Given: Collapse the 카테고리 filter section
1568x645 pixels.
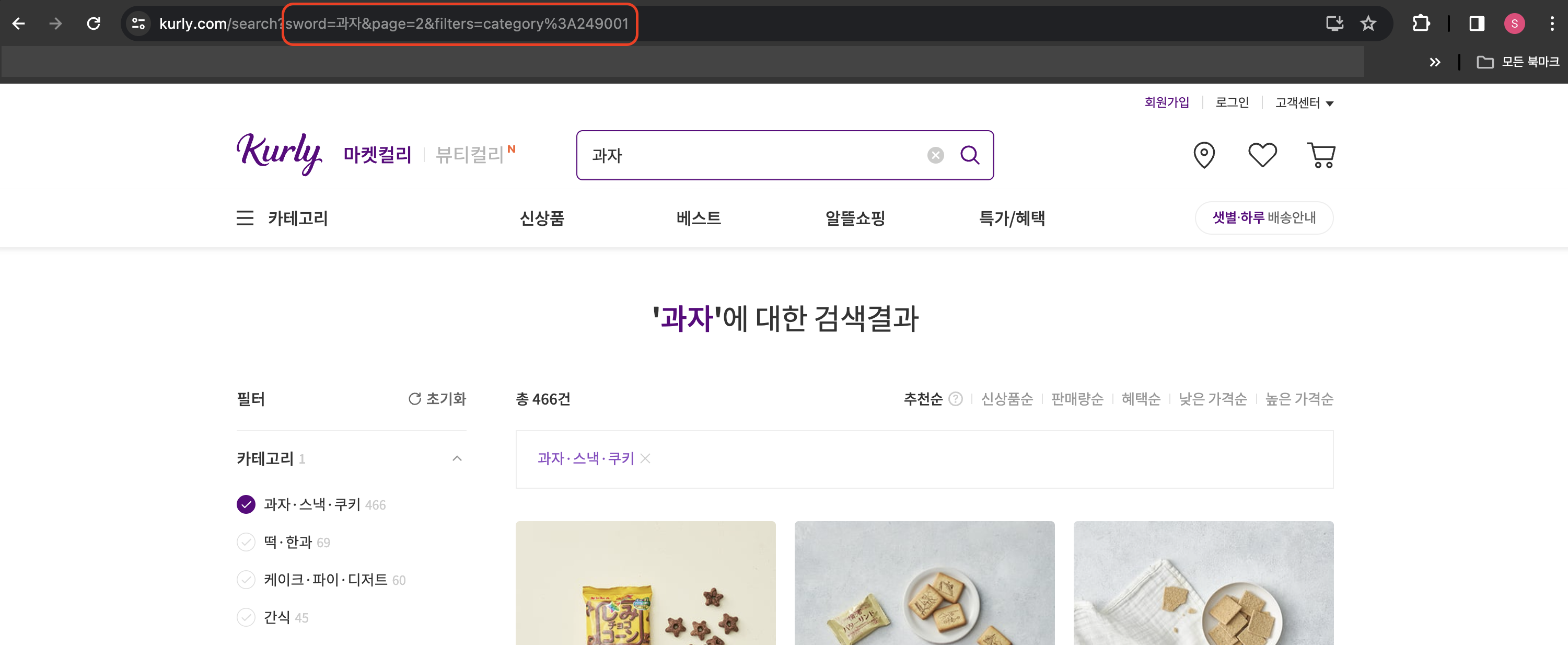Looking at the screenshot, I should [x=457, y=458].
